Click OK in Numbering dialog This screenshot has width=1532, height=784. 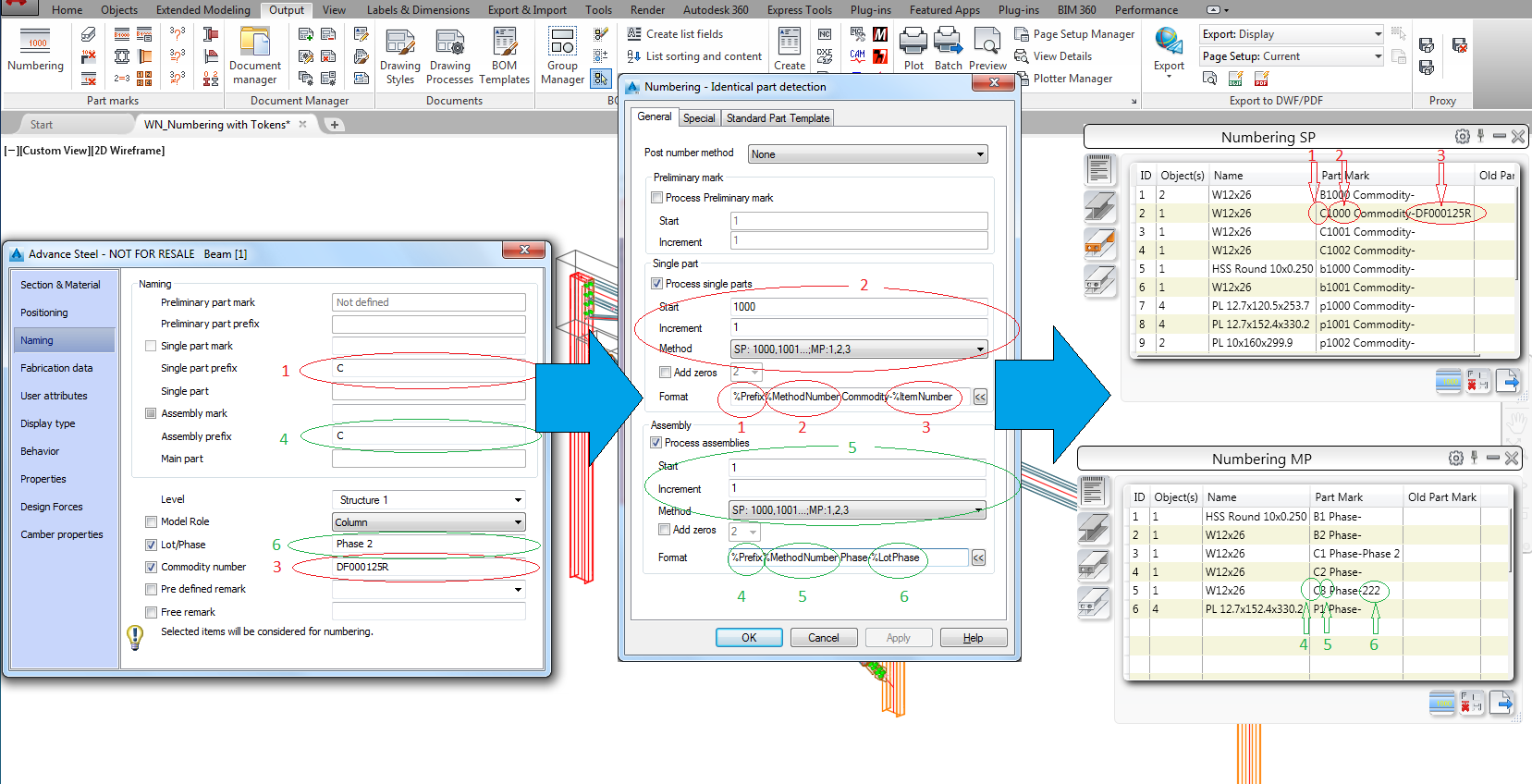[749, 638]
